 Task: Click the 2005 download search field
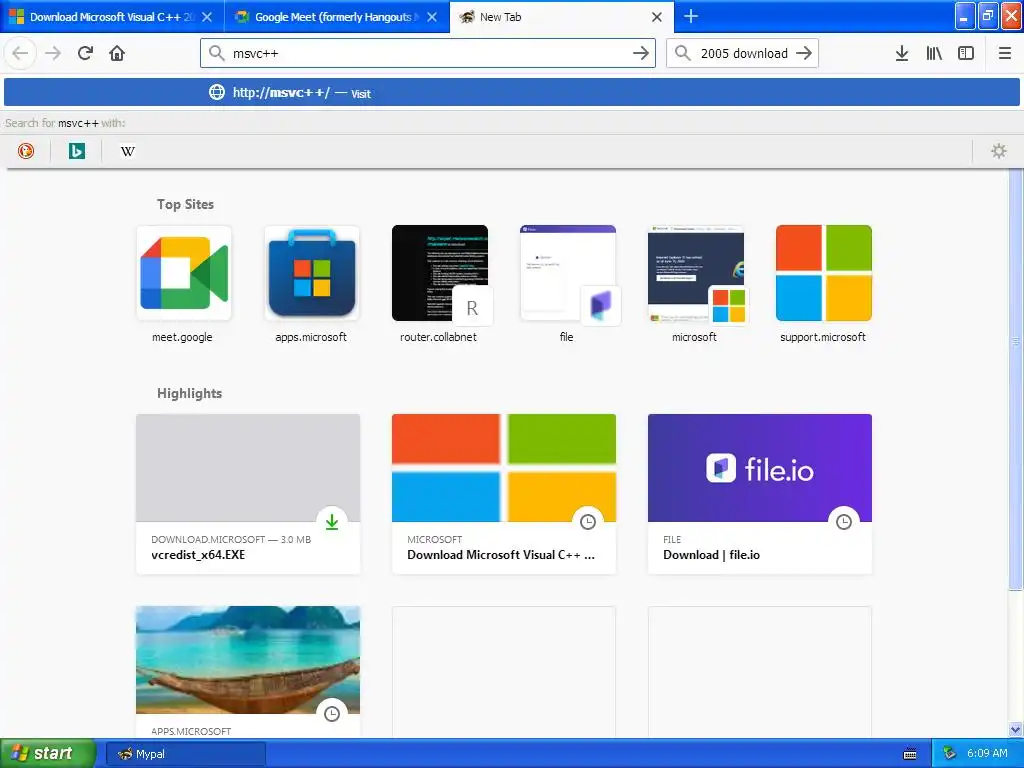pos(742,53)
